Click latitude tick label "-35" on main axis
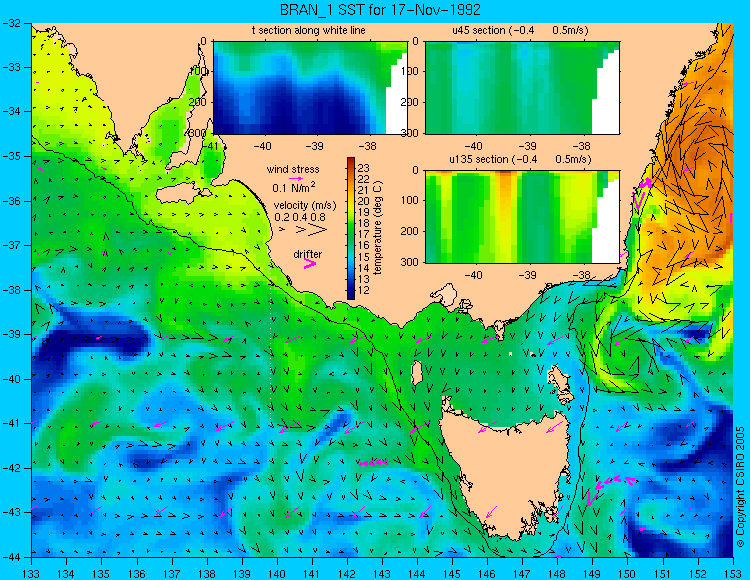The height and width of the screenshot is (580, 750). pos(11,156)
